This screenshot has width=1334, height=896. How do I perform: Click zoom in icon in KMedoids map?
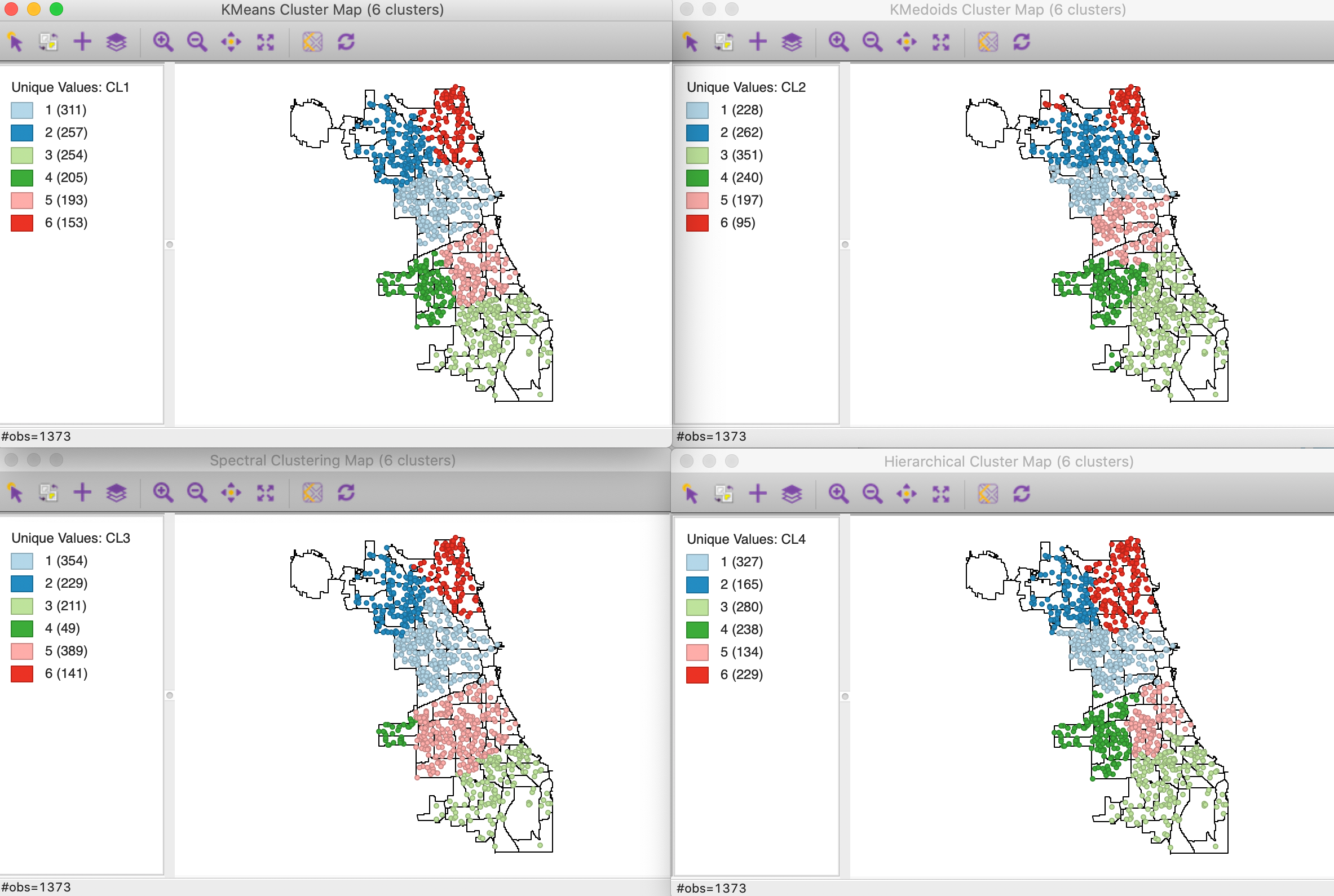[x=838, y=42]
